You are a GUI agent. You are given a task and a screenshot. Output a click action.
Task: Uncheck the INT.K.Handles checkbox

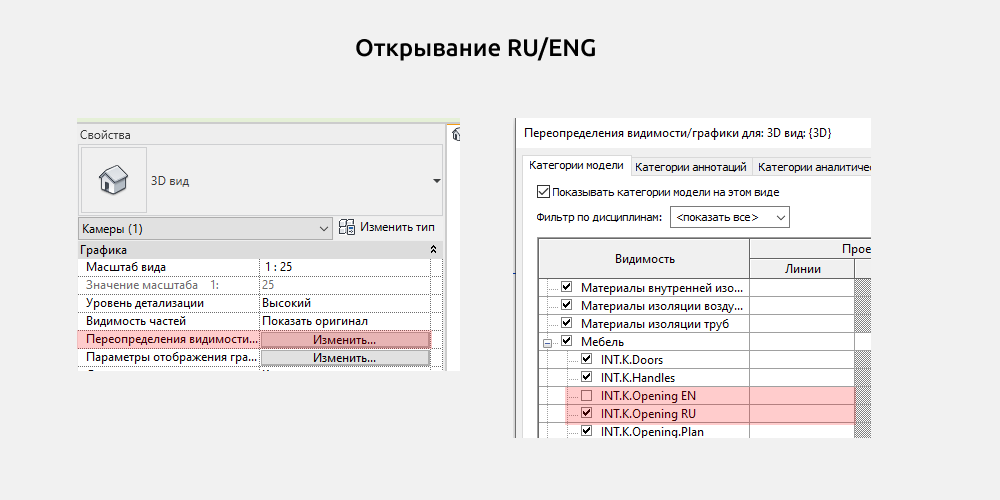[587, 378]
